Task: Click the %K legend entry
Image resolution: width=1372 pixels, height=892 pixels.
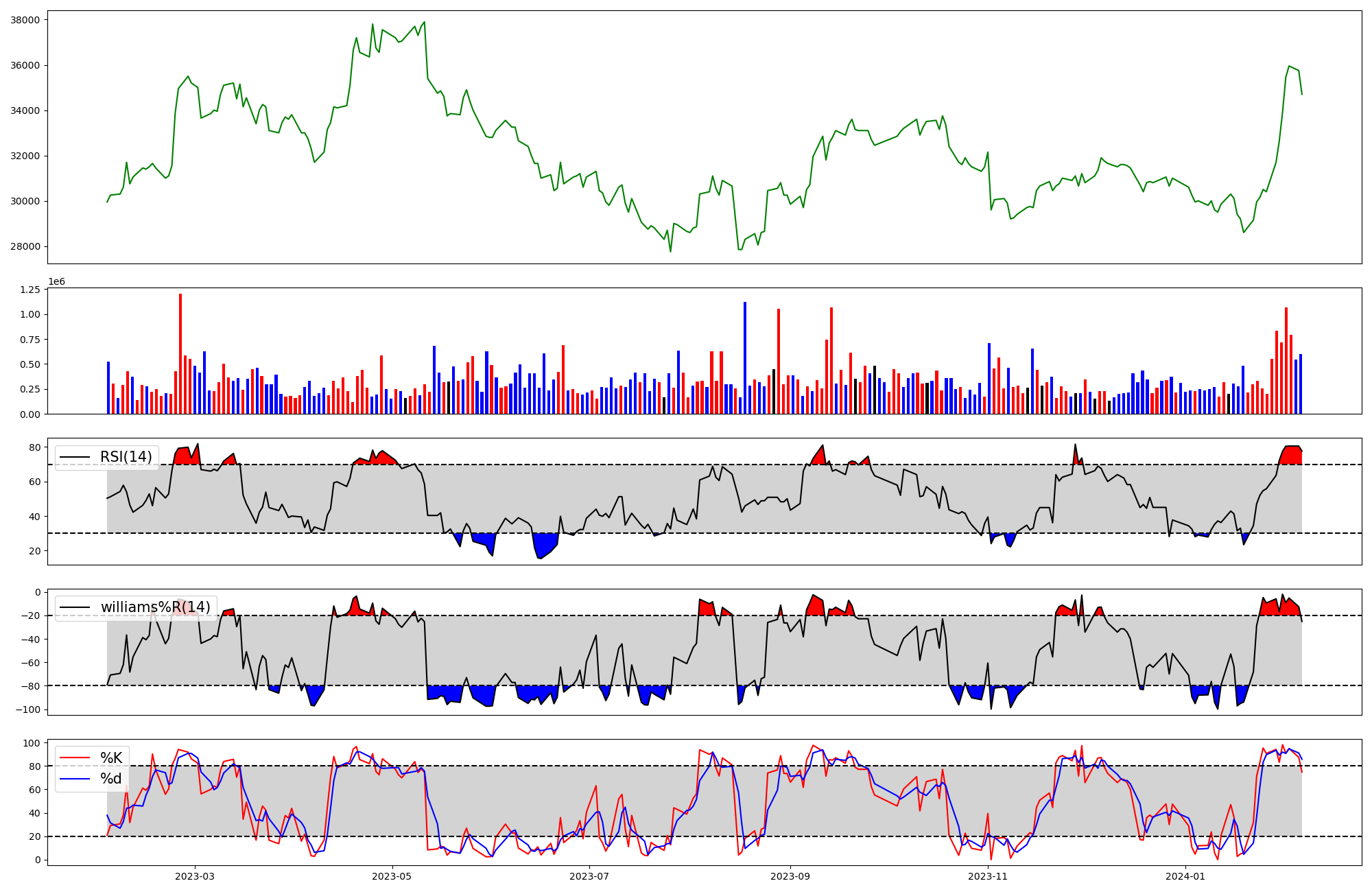Action: [x=111, y=758]
